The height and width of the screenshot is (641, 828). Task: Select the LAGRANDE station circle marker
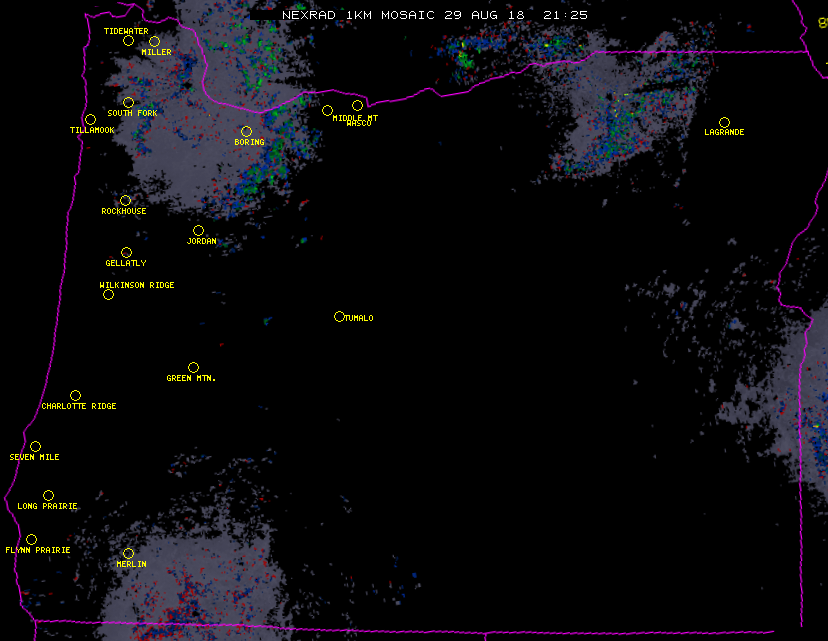pos(724,122)
